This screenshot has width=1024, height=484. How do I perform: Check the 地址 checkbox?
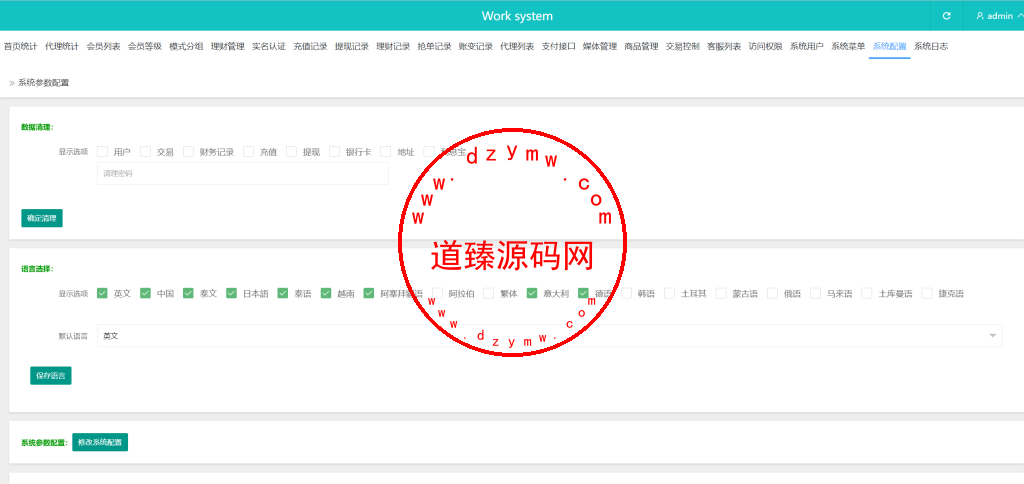click(385, 152)
